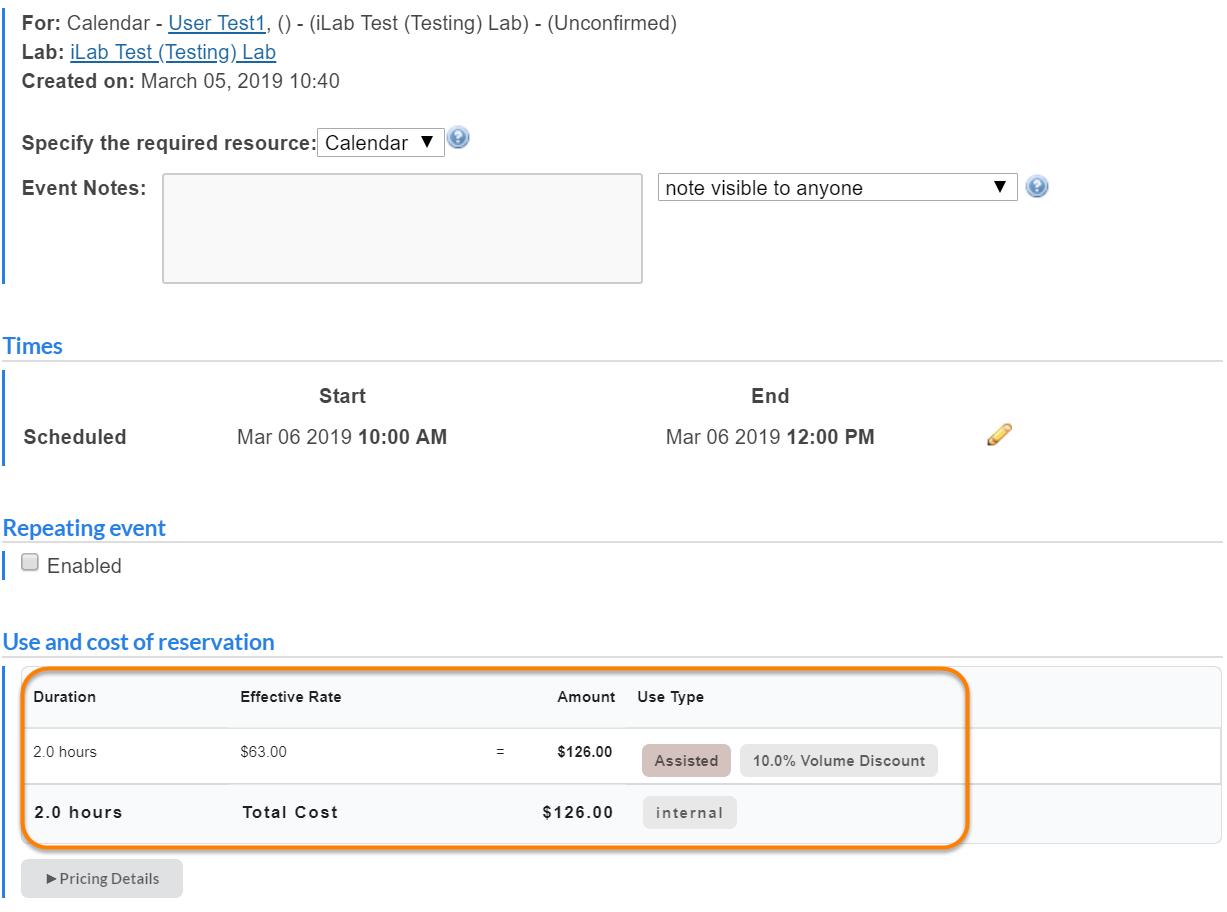The height and width of the screenshot is (912, 1227).
Task: Click the Use Type column header
Action: 670,697
